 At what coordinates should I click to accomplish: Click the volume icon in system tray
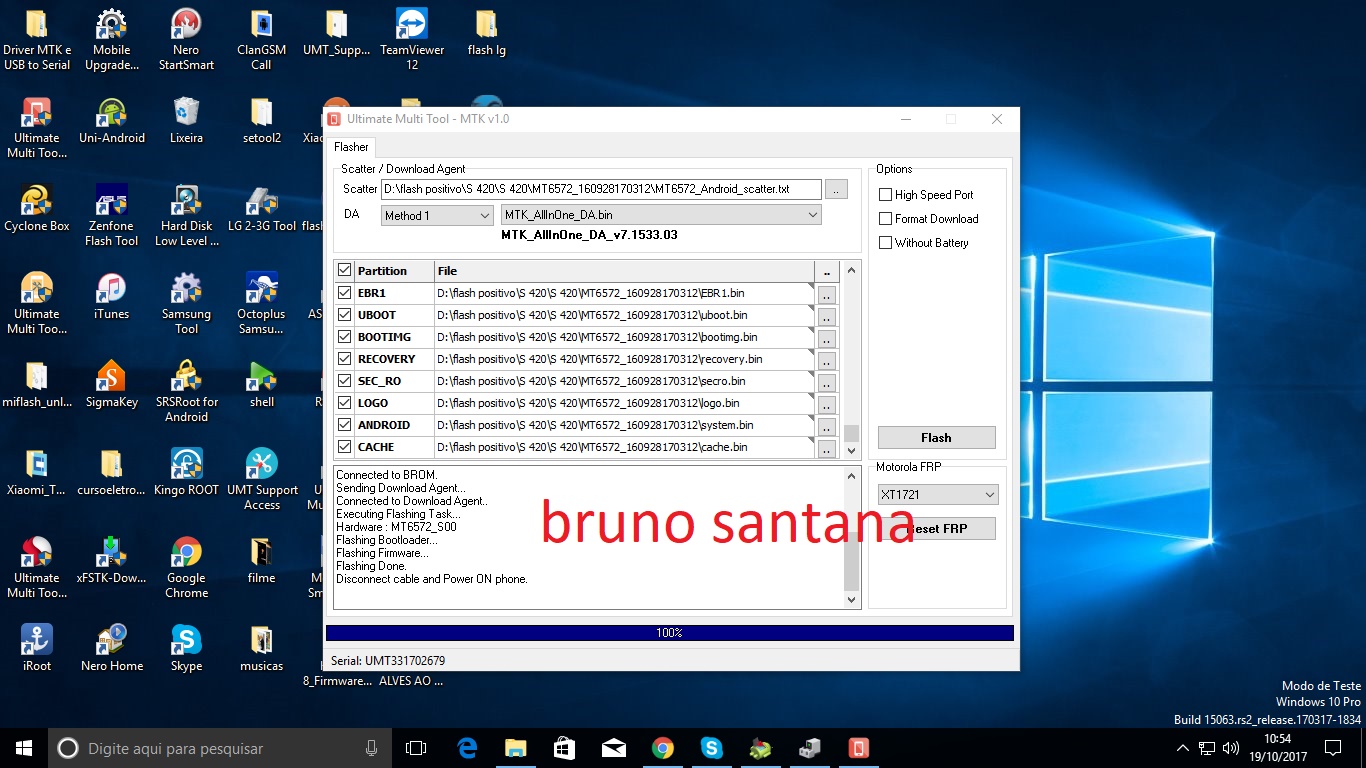[1232, 748]
